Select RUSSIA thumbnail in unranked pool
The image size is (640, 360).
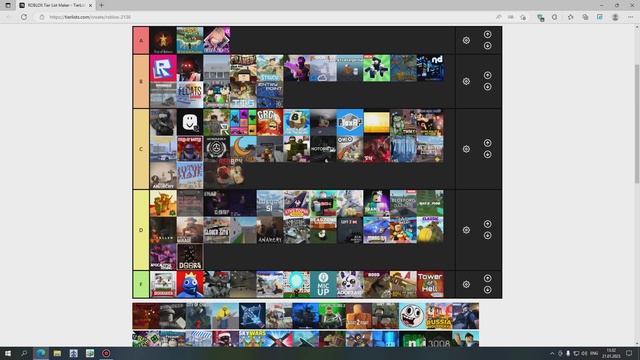click(439, 316)
